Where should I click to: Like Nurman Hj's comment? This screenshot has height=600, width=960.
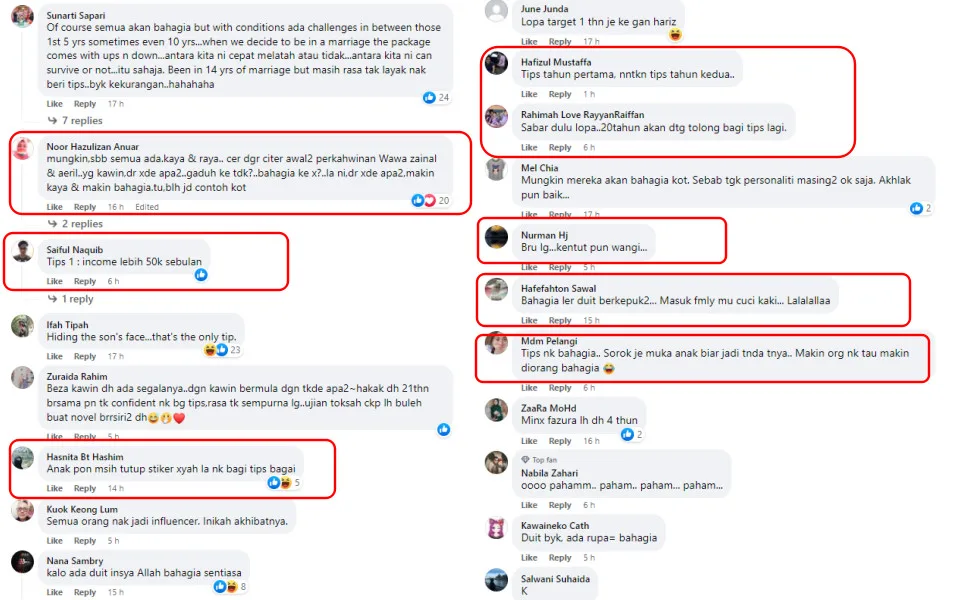[x=529, y=268]
